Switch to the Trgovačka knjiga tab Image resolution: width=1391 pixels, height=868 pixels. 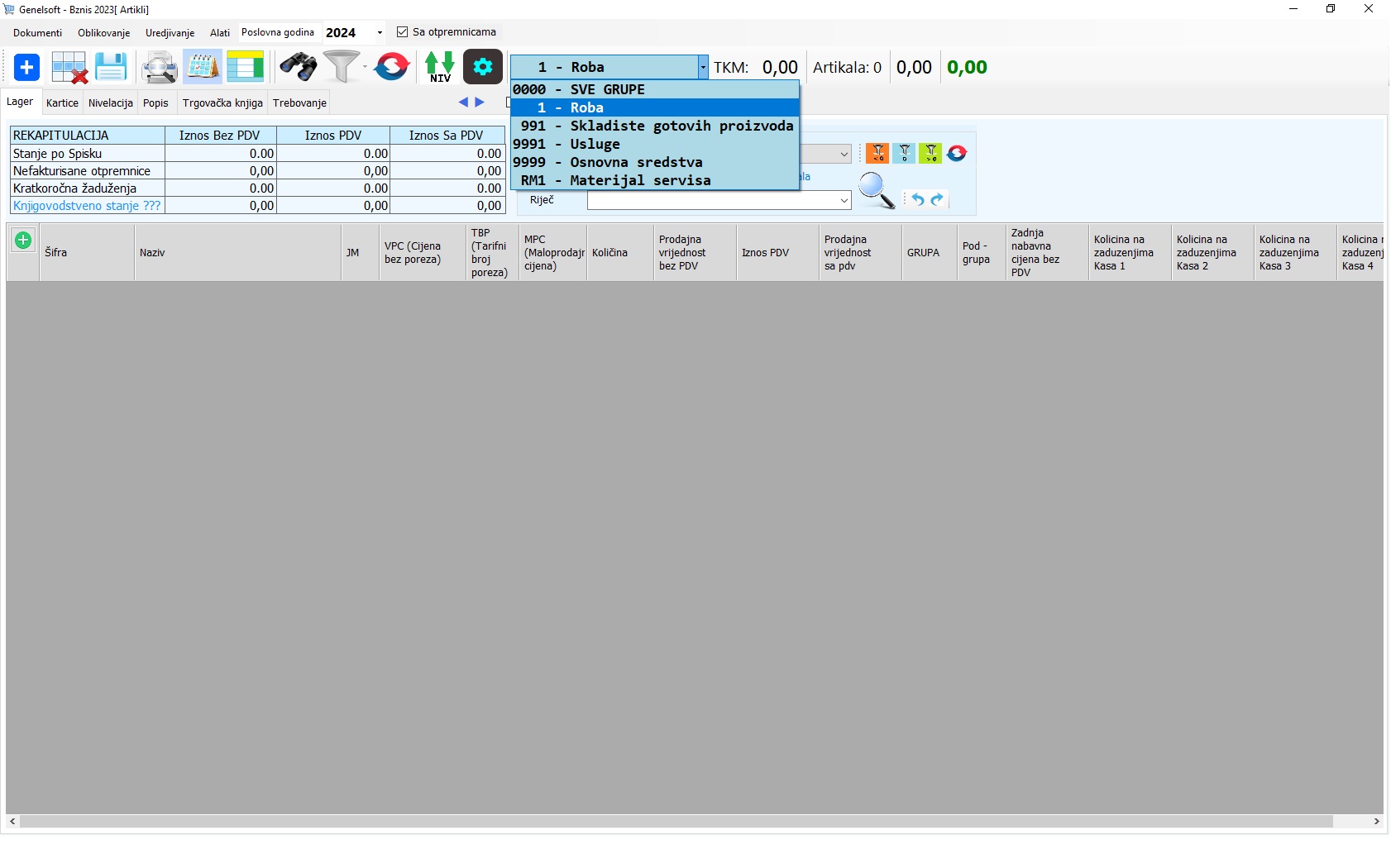tap(222, 103)
